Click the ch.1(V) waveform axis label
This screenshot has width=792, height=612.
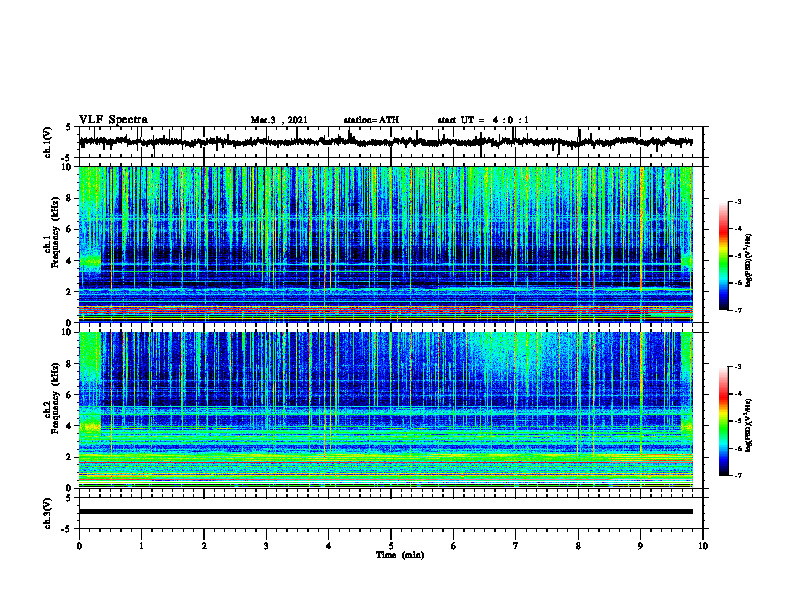click(48, 142)
